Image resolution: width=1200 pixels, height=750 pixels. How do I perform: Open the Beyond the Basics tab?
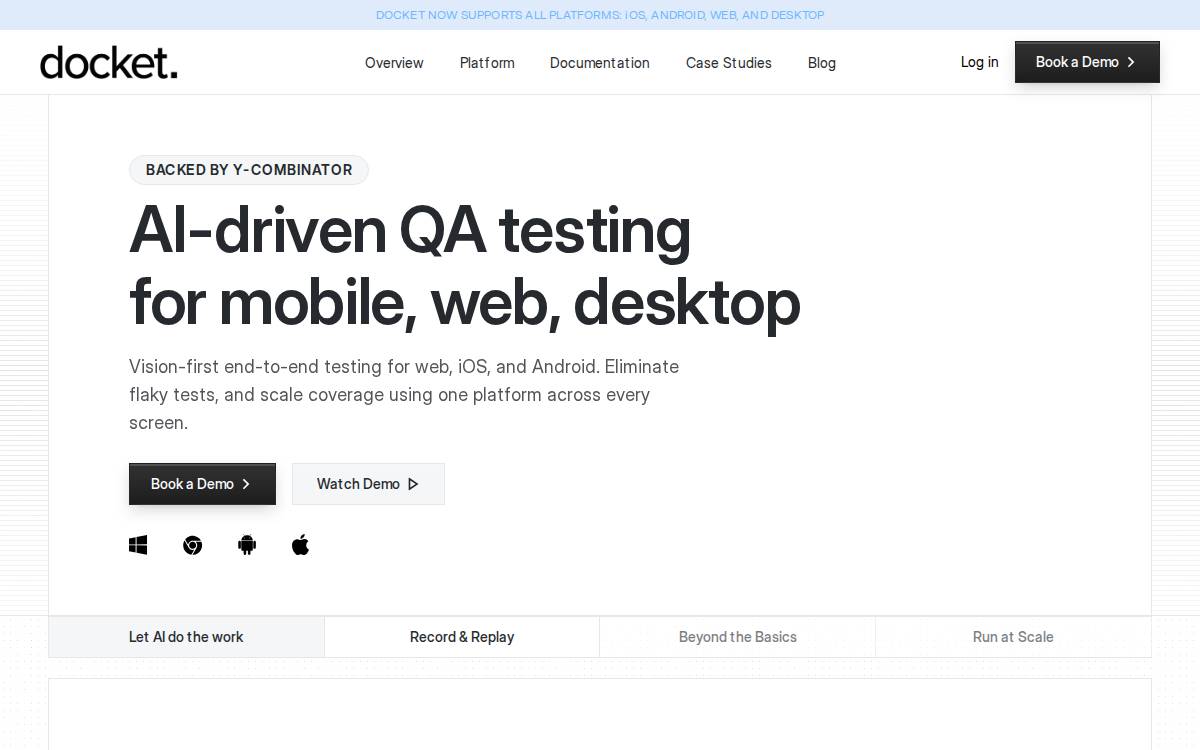coord(738,637)
